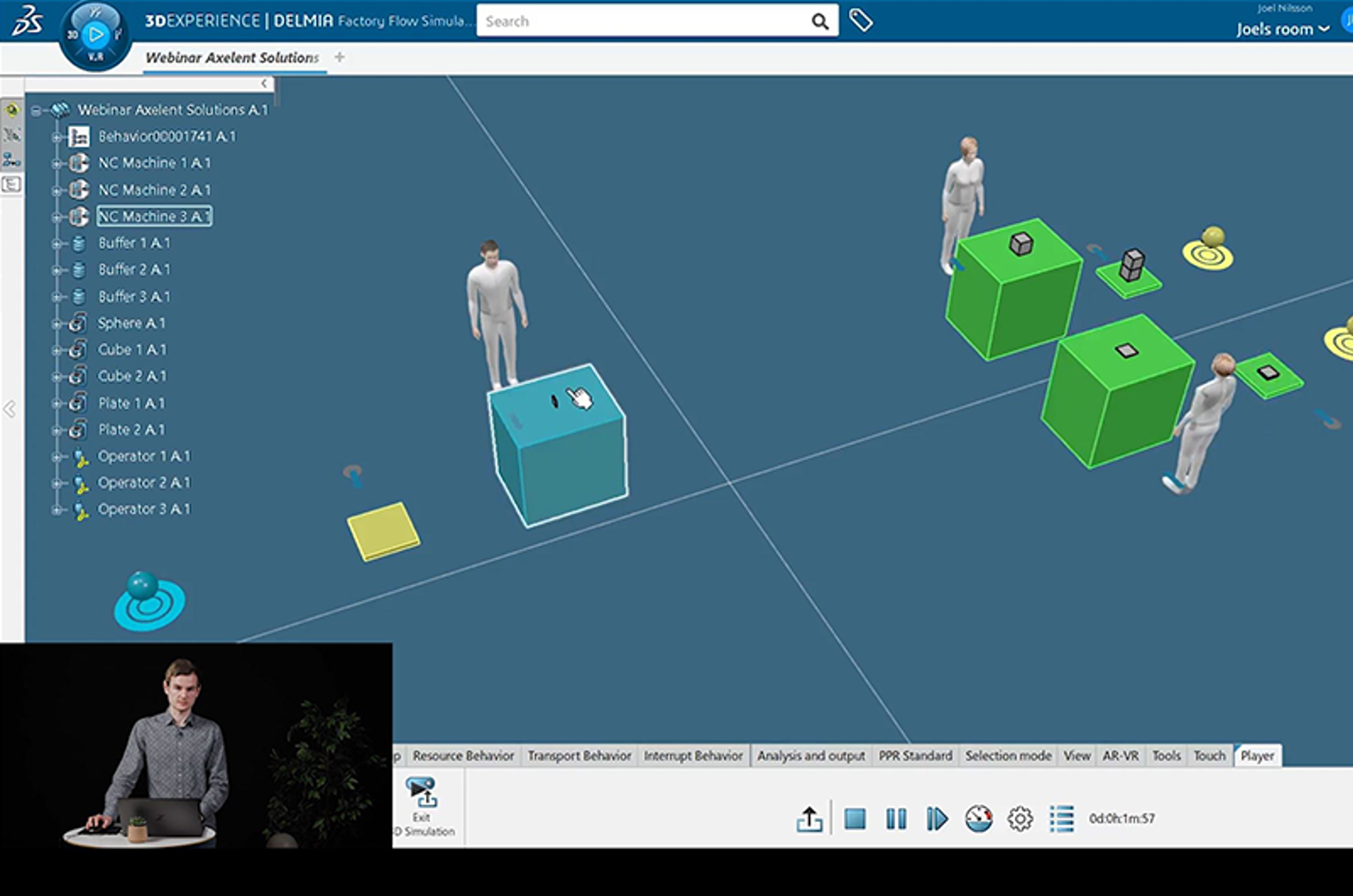
Task: Step forward in the simulation
Action: [937, 818]
